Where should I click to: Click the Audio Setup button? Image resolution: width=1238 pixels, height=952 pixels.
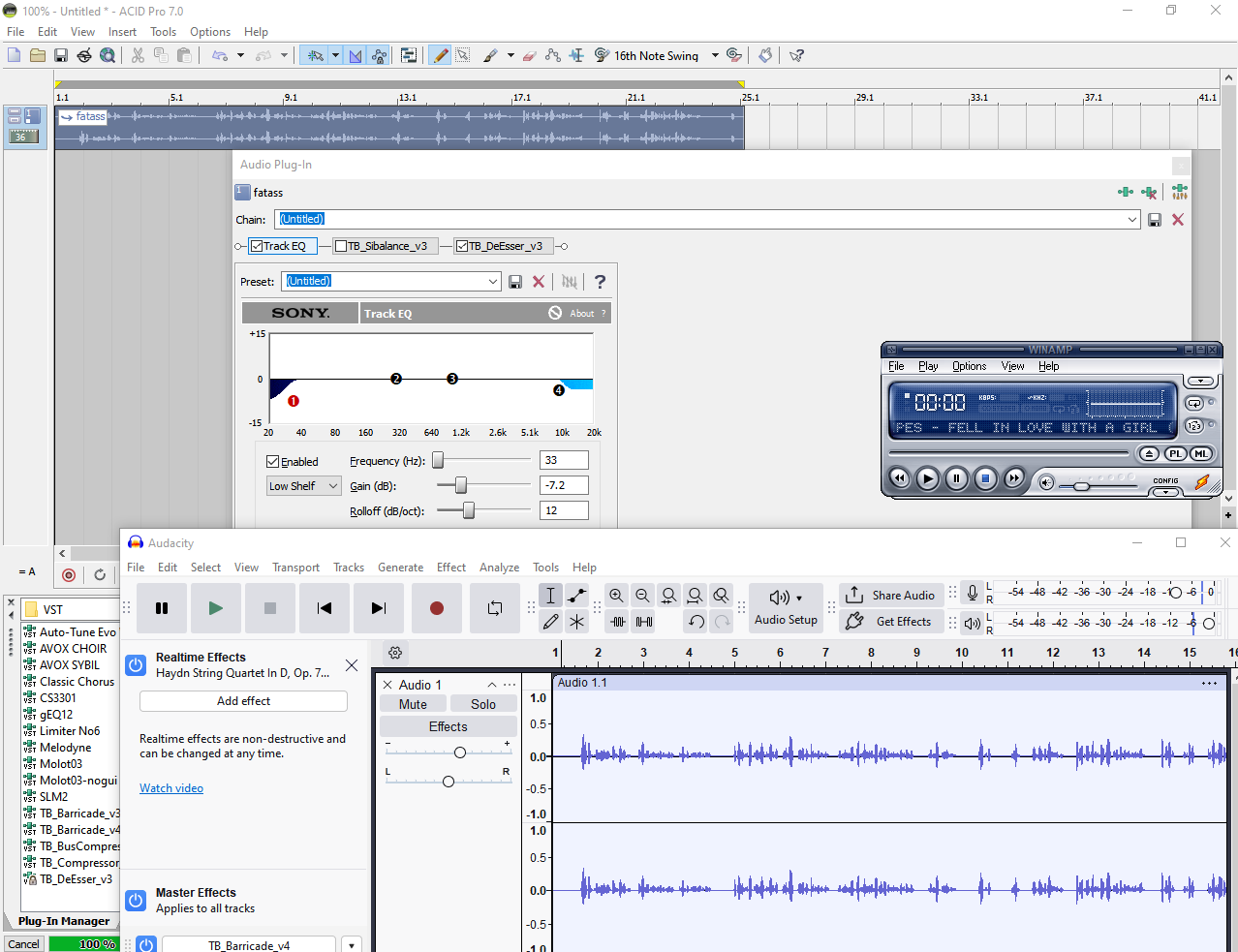[x=786, y=608]
